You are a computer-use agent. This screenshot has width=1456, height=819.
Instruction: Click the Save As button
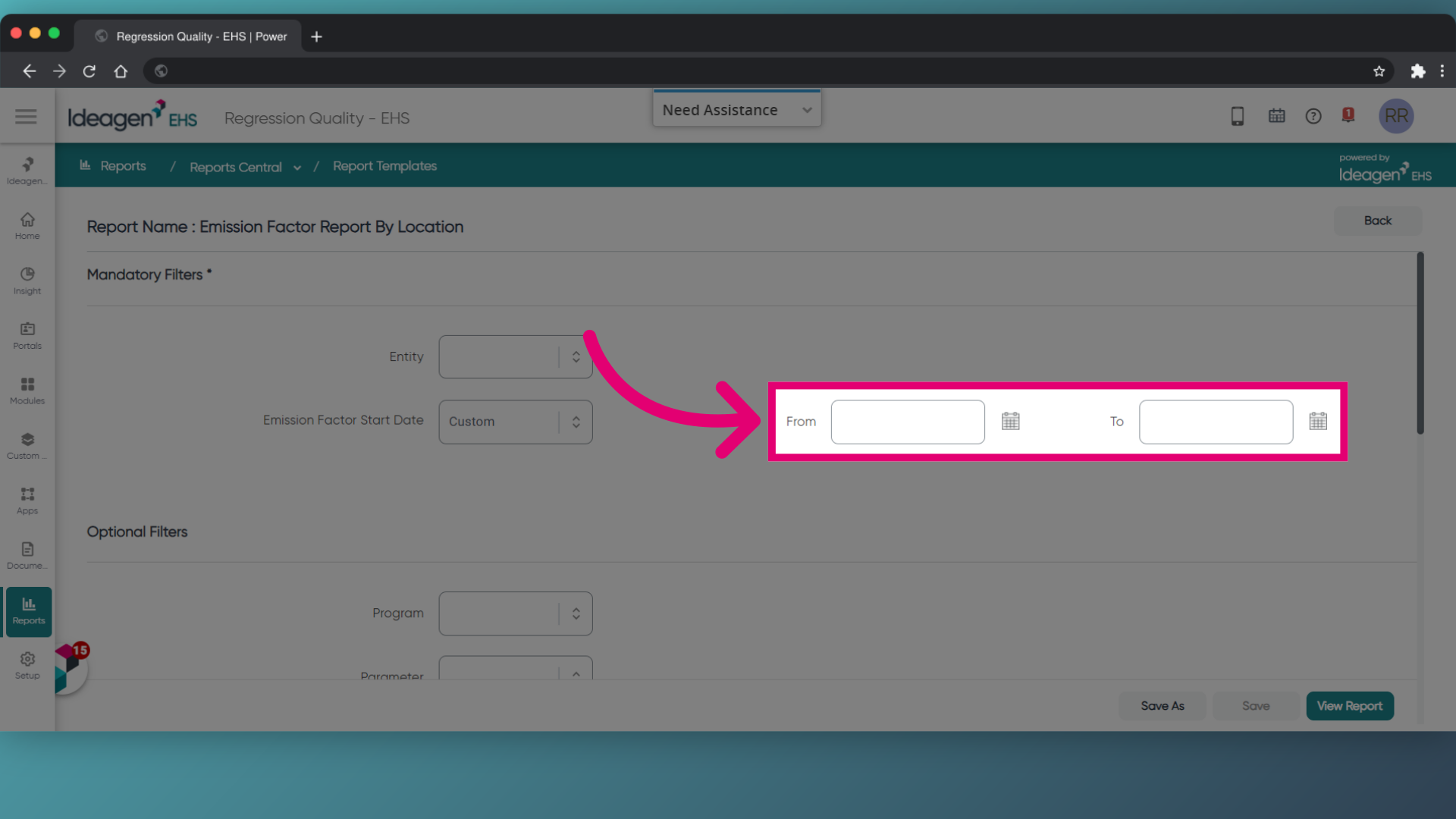pyautogui.click(x=1162, y=706)
